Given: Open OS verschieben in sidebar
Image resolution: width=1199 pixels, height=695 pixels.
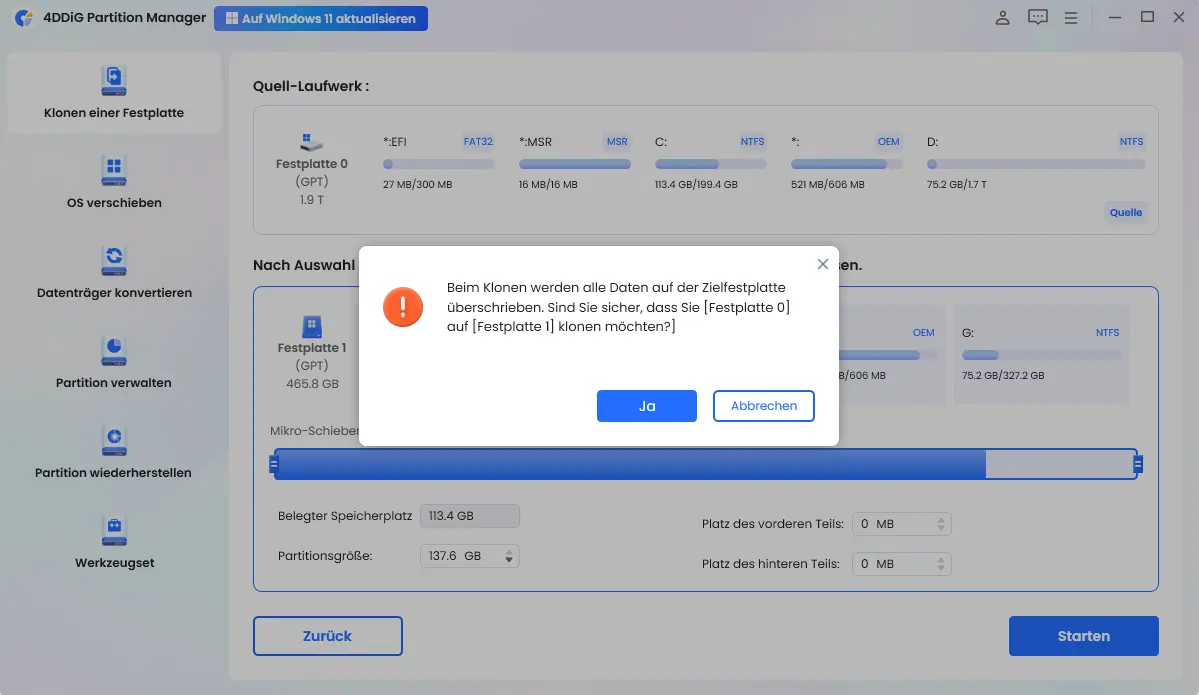Looking at the screenshot, I should click(x=114, y=183).
